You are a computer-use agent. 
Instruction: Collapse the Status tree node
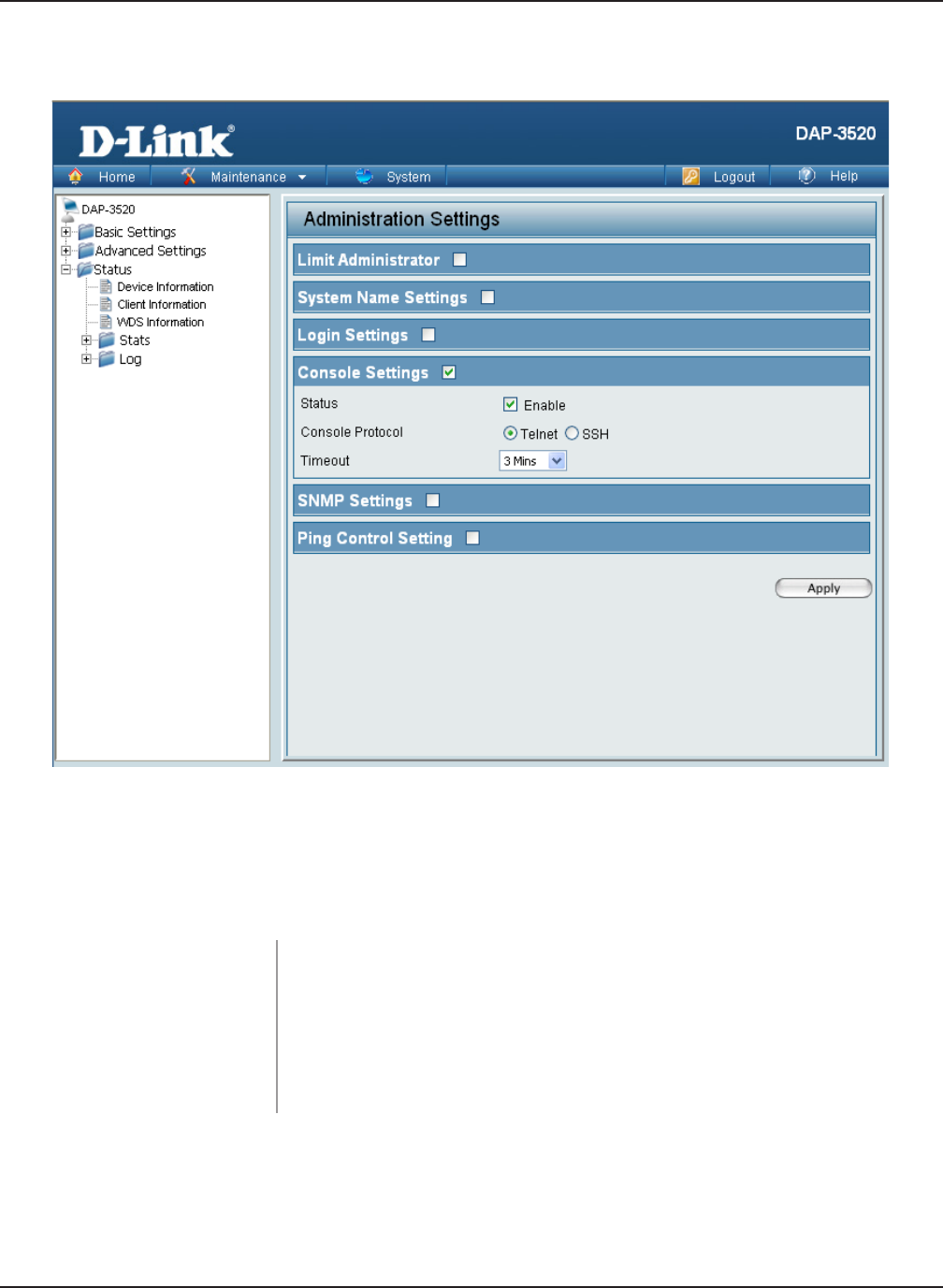click(65, 268)
